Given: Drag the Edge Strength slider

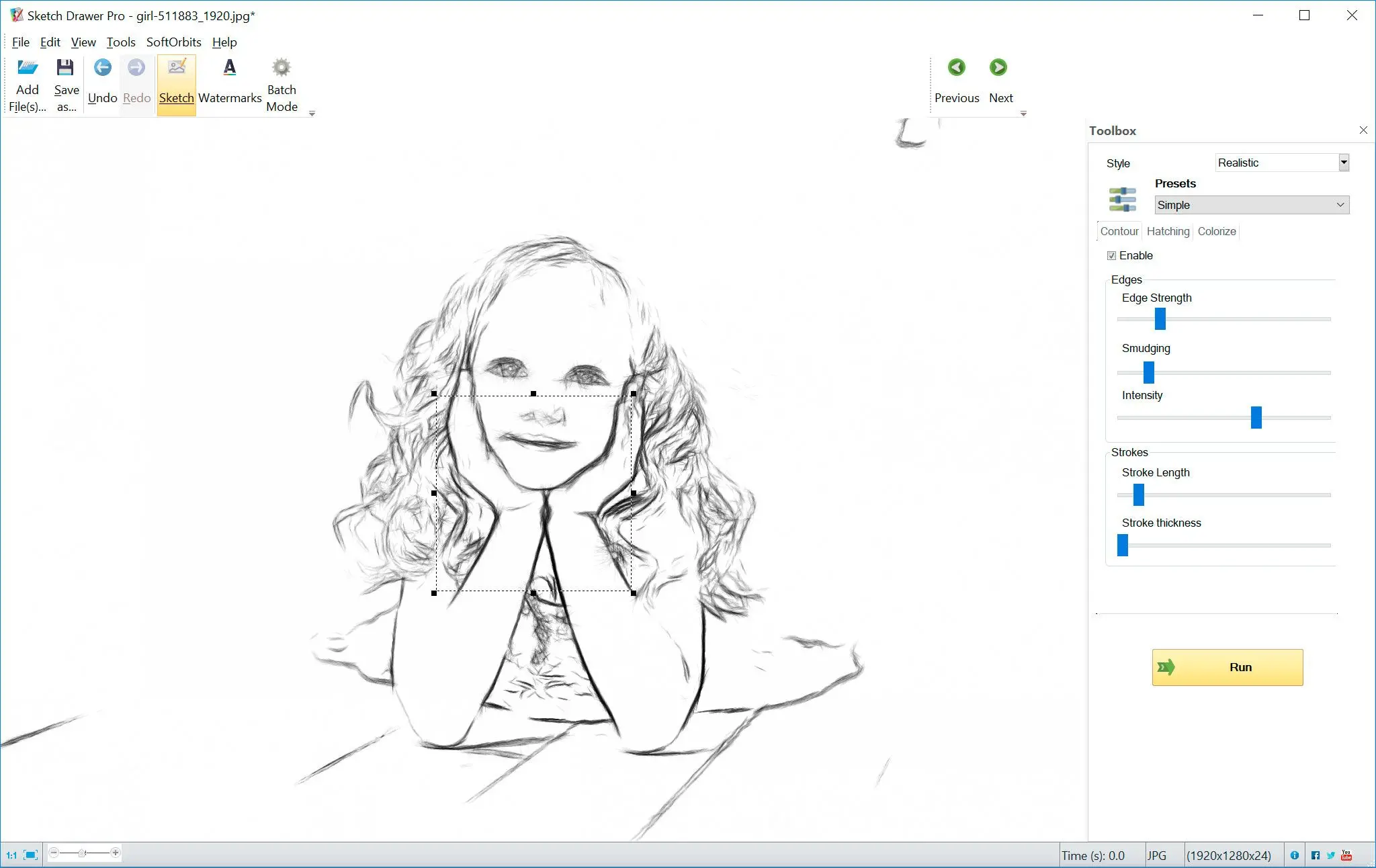Looking at the screenshot, I should pos(1160,318).
